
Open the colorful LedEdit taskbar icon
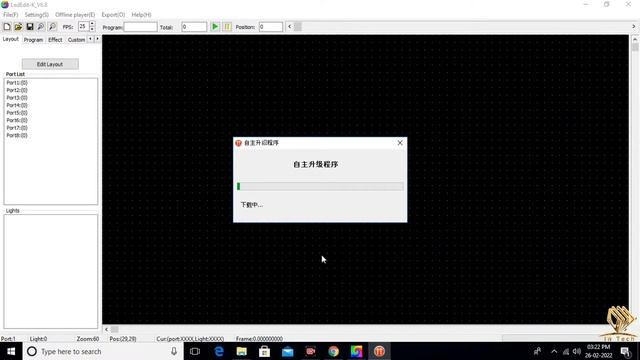[356, 351]
